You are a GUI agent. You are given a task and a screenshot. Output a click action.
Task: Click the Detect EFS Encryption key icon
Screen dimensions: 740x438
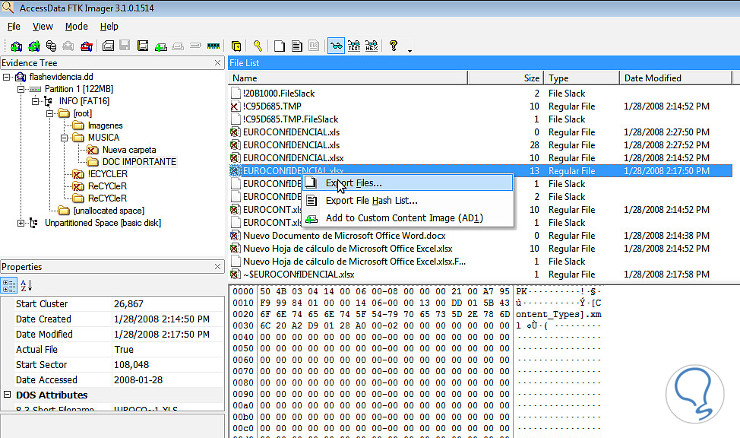[257, 46]
